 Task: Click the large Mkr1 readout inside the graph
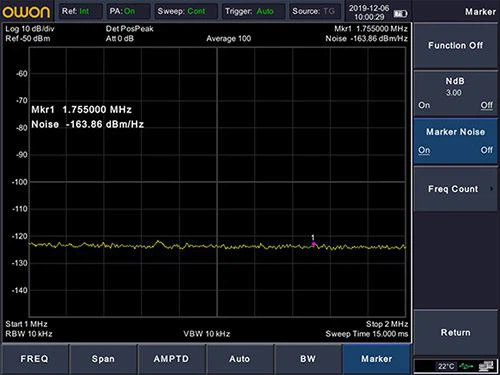point(81,110)
